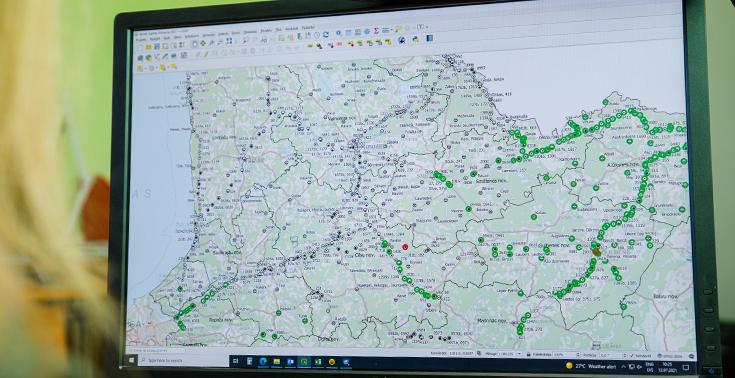This screenshot has height=378, width=735.
Task: Toggle the mouse coordinates extents button
Action: coord(479,353)
